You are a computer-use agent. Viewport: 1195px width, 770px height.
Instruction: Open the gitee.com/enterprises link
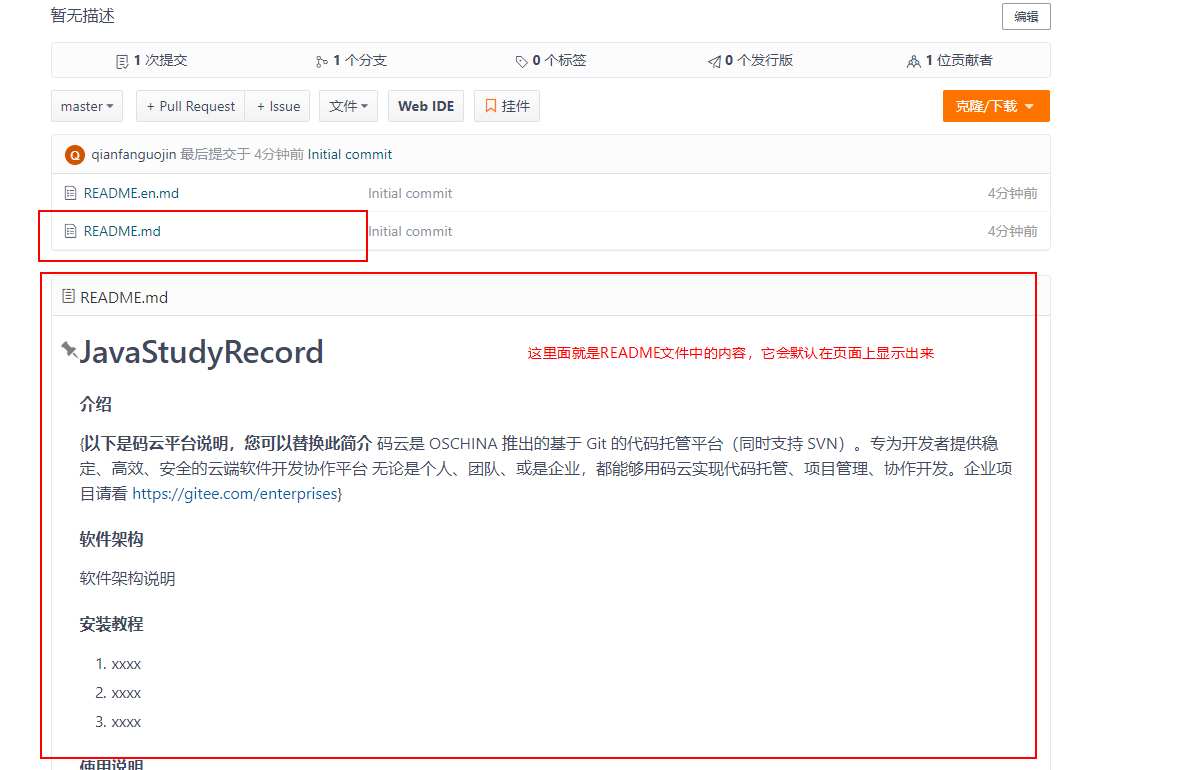tap(235, 494)
